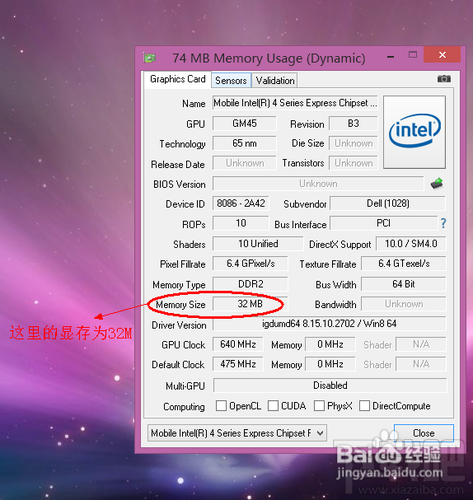Click the Bus Interface question mark
The height and width of the screenshot is (500, 473).
(443, 223)
